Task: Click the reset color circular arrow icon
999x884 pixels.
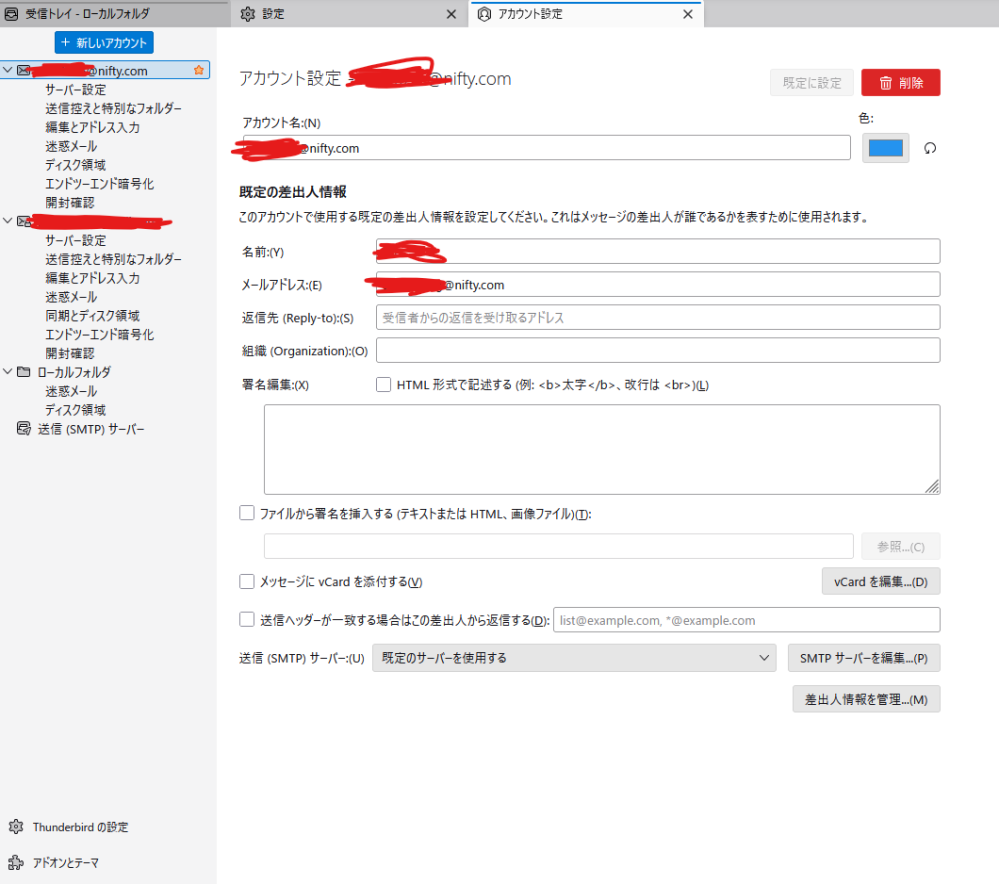Action: tap(930, 149)
